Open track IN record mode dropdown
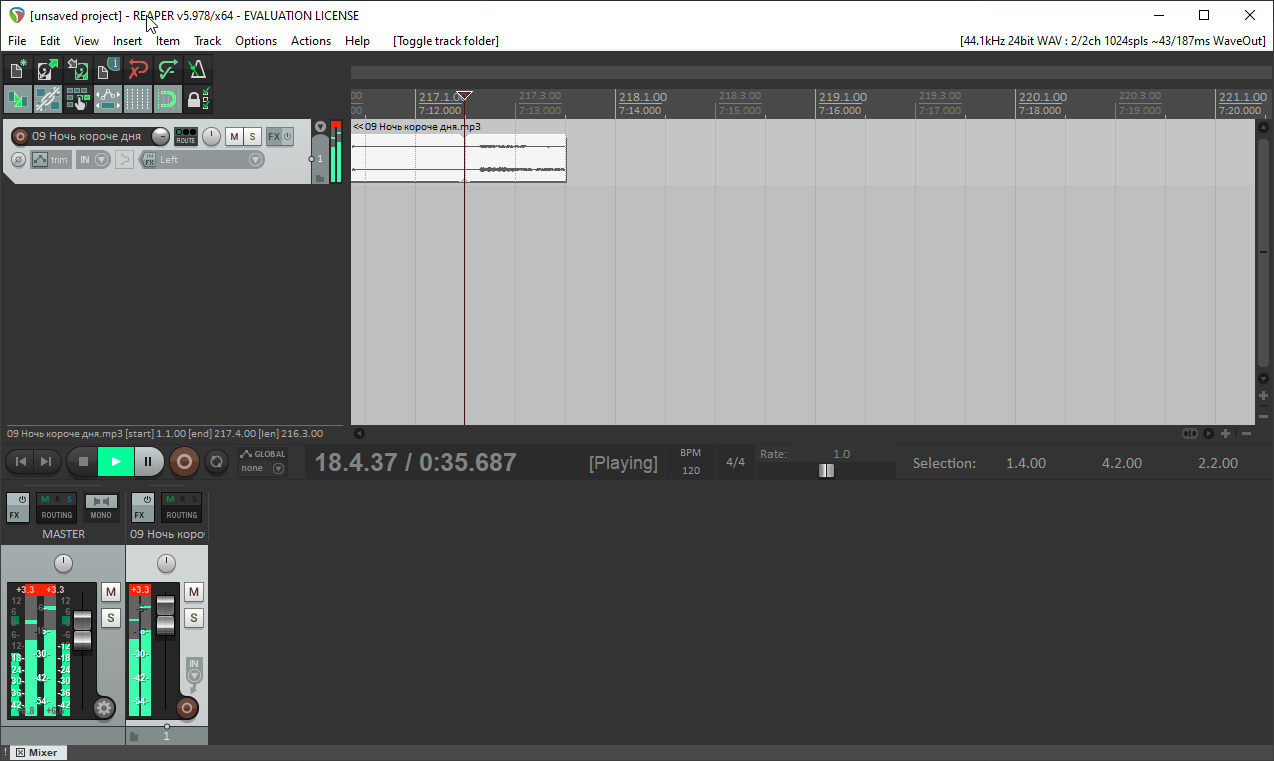The height and width of the screenshot is (761, 1274). click(93, 160)
